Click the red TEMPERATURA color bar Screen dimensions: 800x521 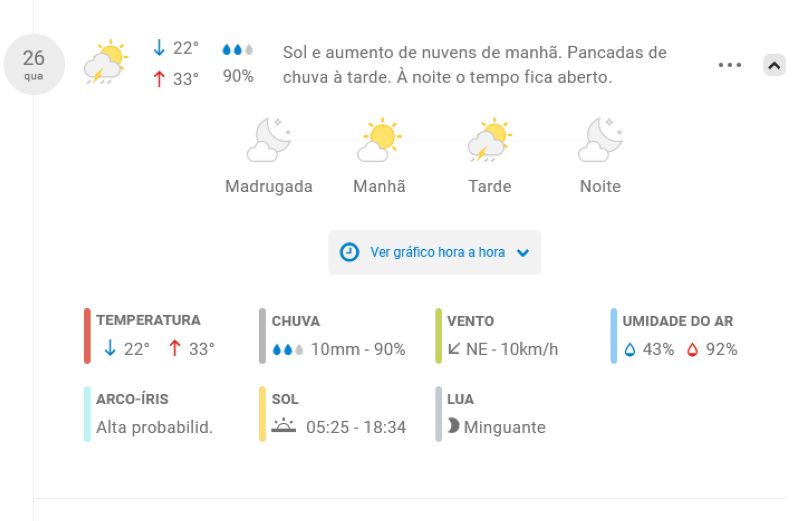[87, 336]
